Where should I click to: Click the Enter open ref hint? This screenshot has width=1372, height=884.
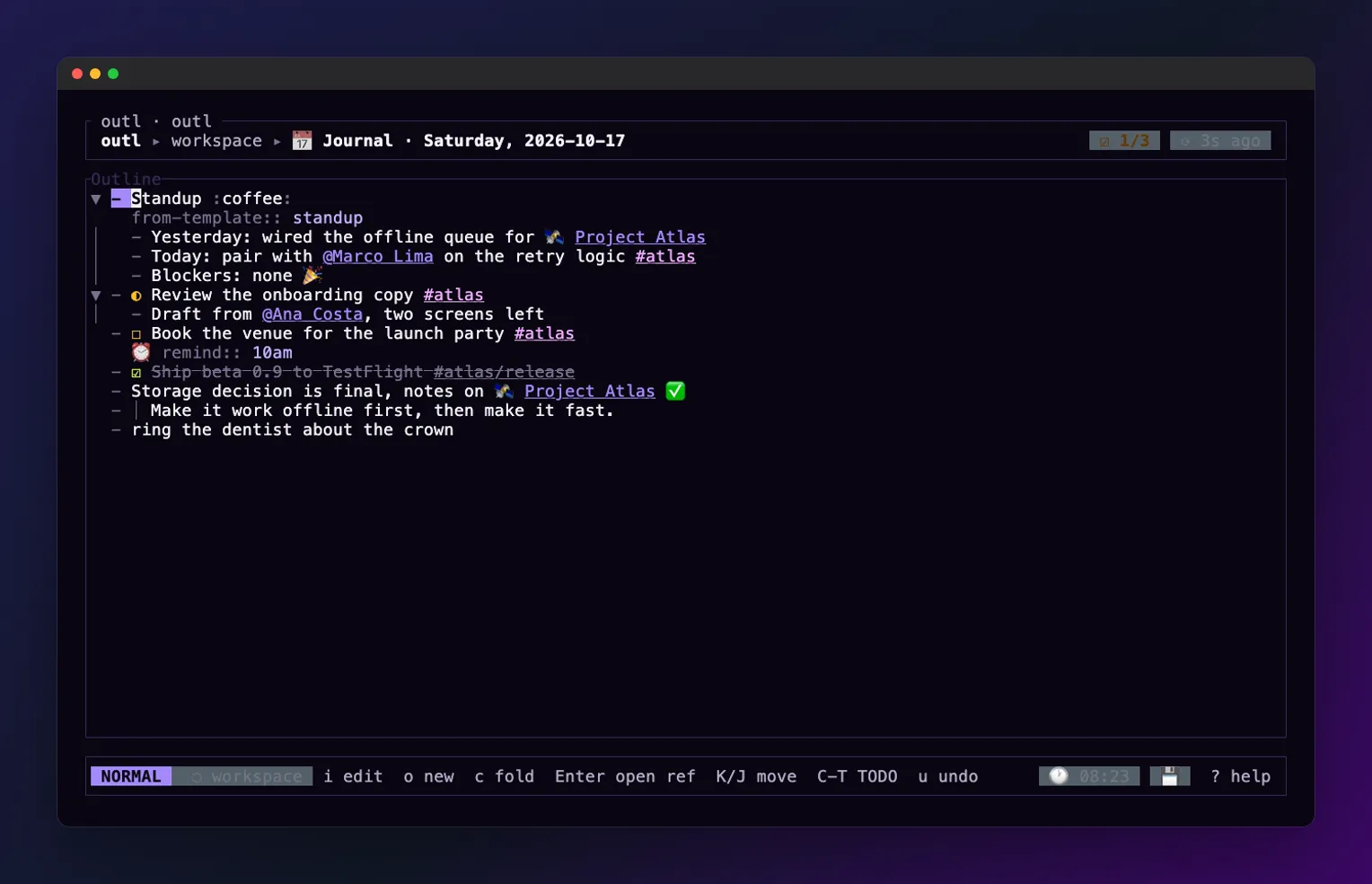[x=625, y=776]
